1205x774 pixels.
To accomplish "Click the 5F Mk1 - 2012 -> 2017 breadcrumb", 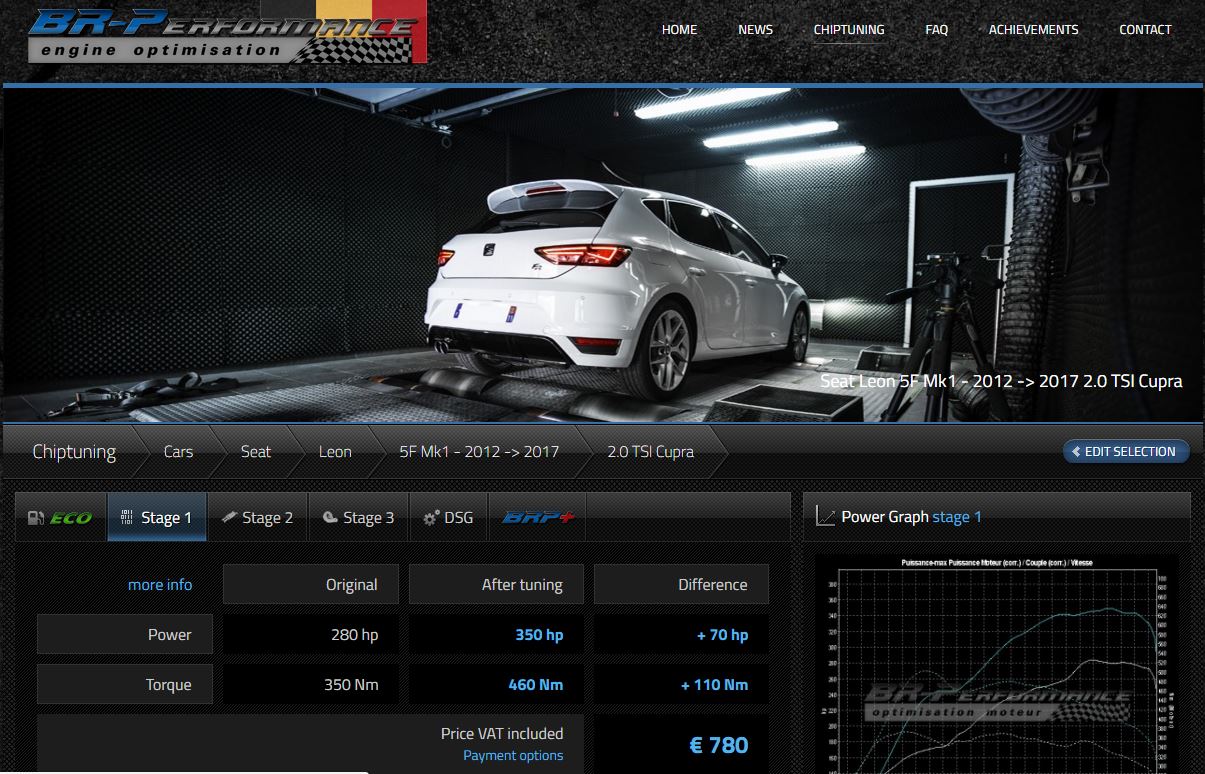I will click(x=479, y=452).
